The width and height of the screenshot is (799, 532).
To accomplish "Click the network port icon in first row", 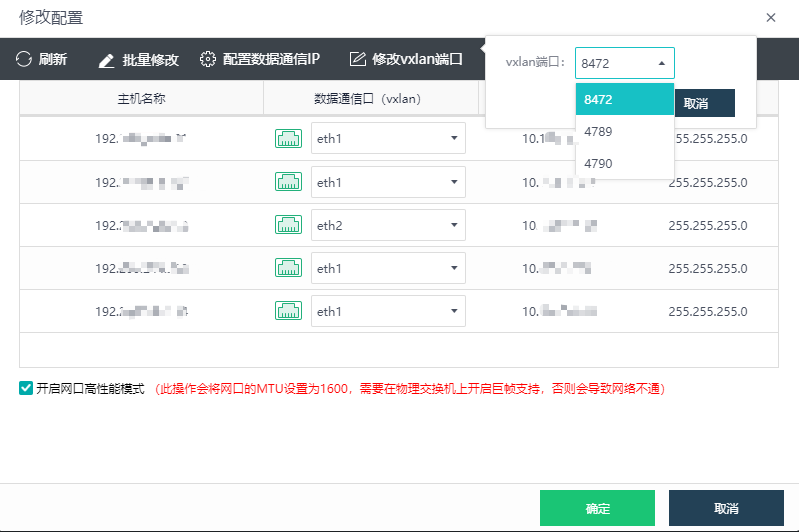I will 288,138.
